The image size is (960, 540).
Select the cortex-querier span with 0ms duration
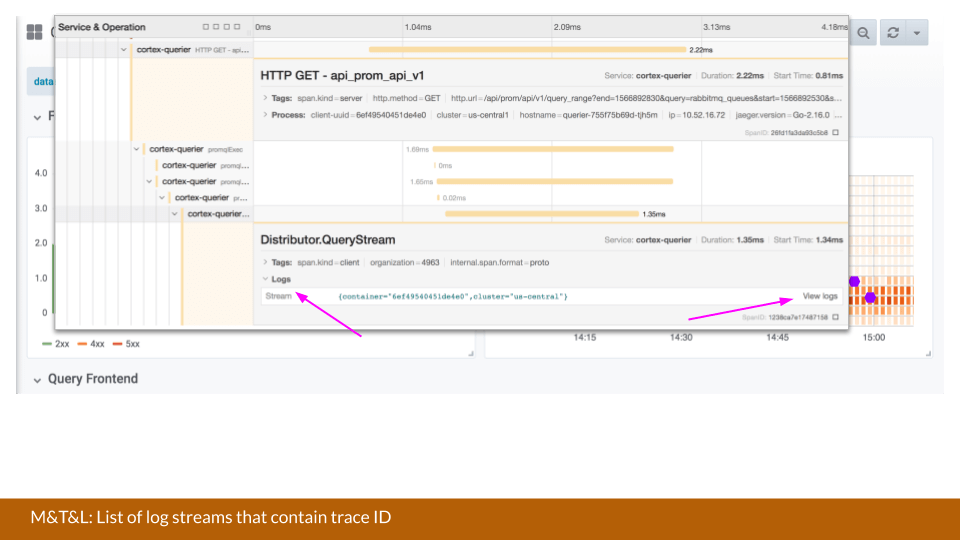tap(189, 165)
